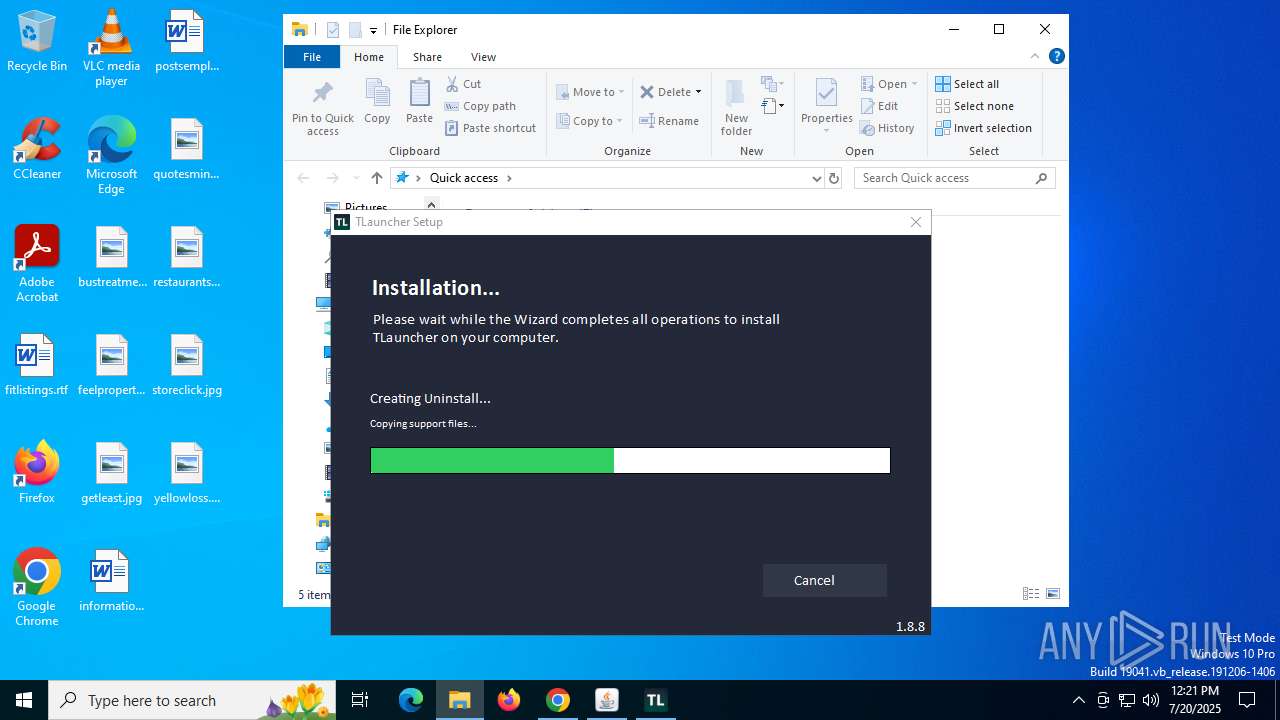Expand the Delete dropdown arrow
Image resolution: width=1280 pixels, height=720 pixels.
pos(698,92)
